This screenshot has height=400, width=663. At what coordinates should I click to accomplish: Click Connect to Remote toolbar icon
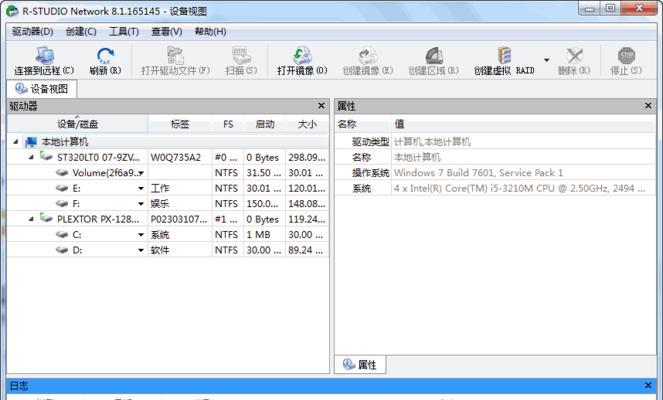pos(44,55)
